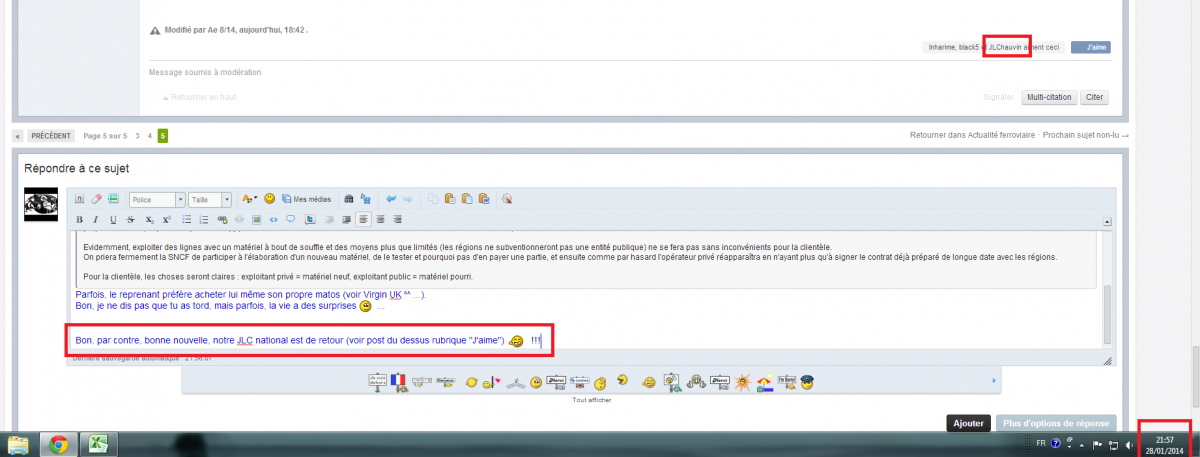
Task: Toggle the Multi-citation button on the post
Action: click(x=1048, y=97)
